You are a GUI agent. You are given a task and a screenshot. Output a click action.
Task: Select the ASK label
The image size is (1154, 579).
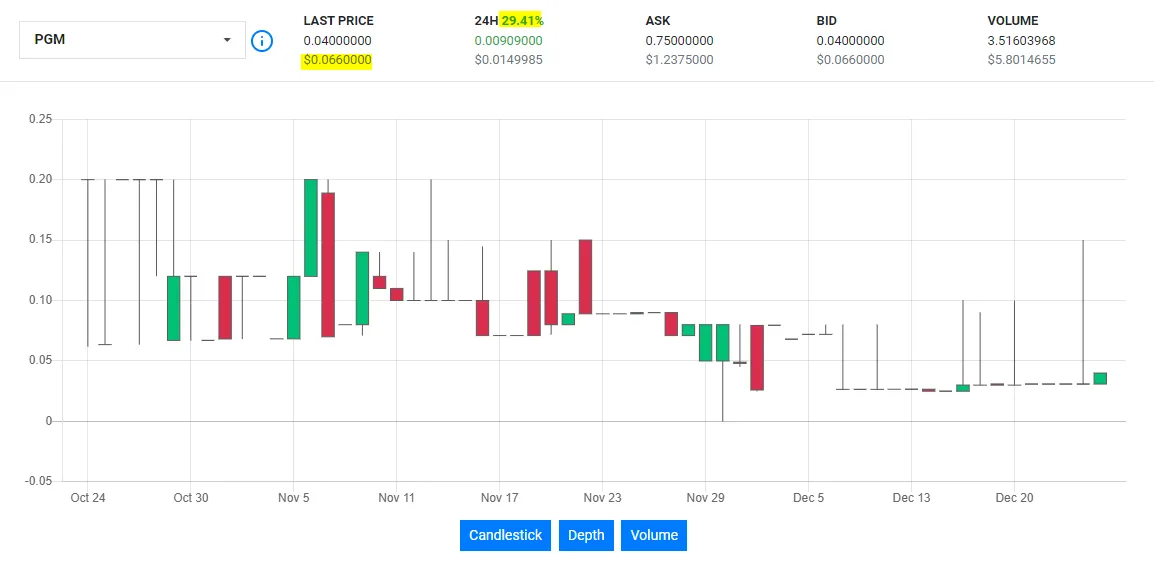pyautogui.click(x=657, y=21)
